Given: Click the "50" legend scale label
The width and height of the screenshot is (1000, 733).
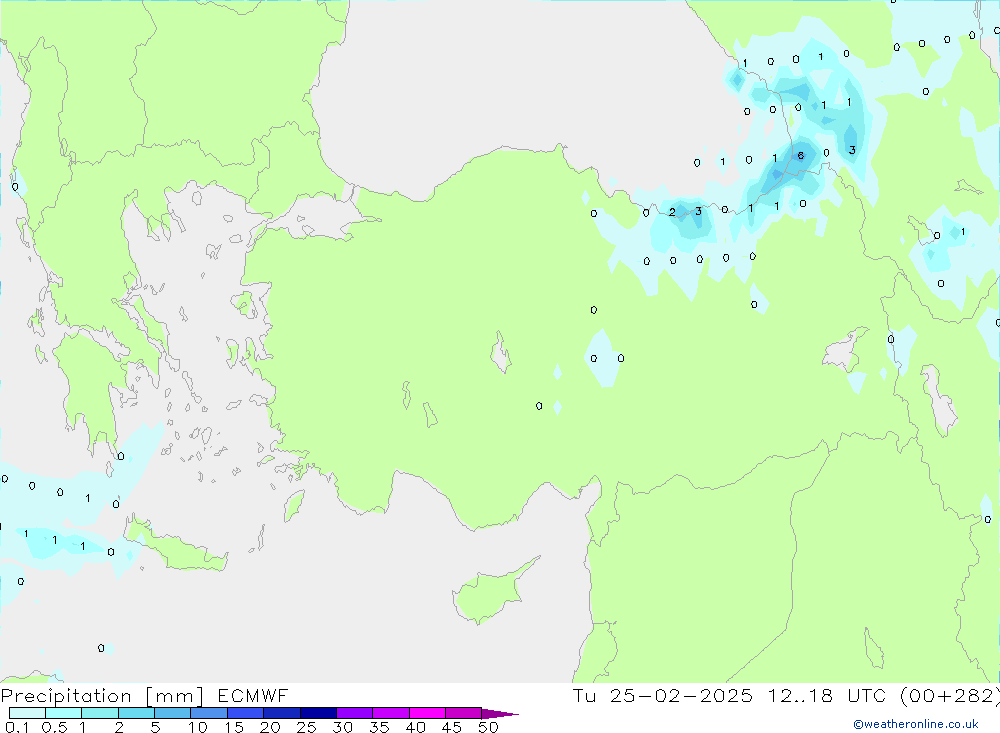Looking at the screenshot, I should pyautogui.click(x=488, y=727).
